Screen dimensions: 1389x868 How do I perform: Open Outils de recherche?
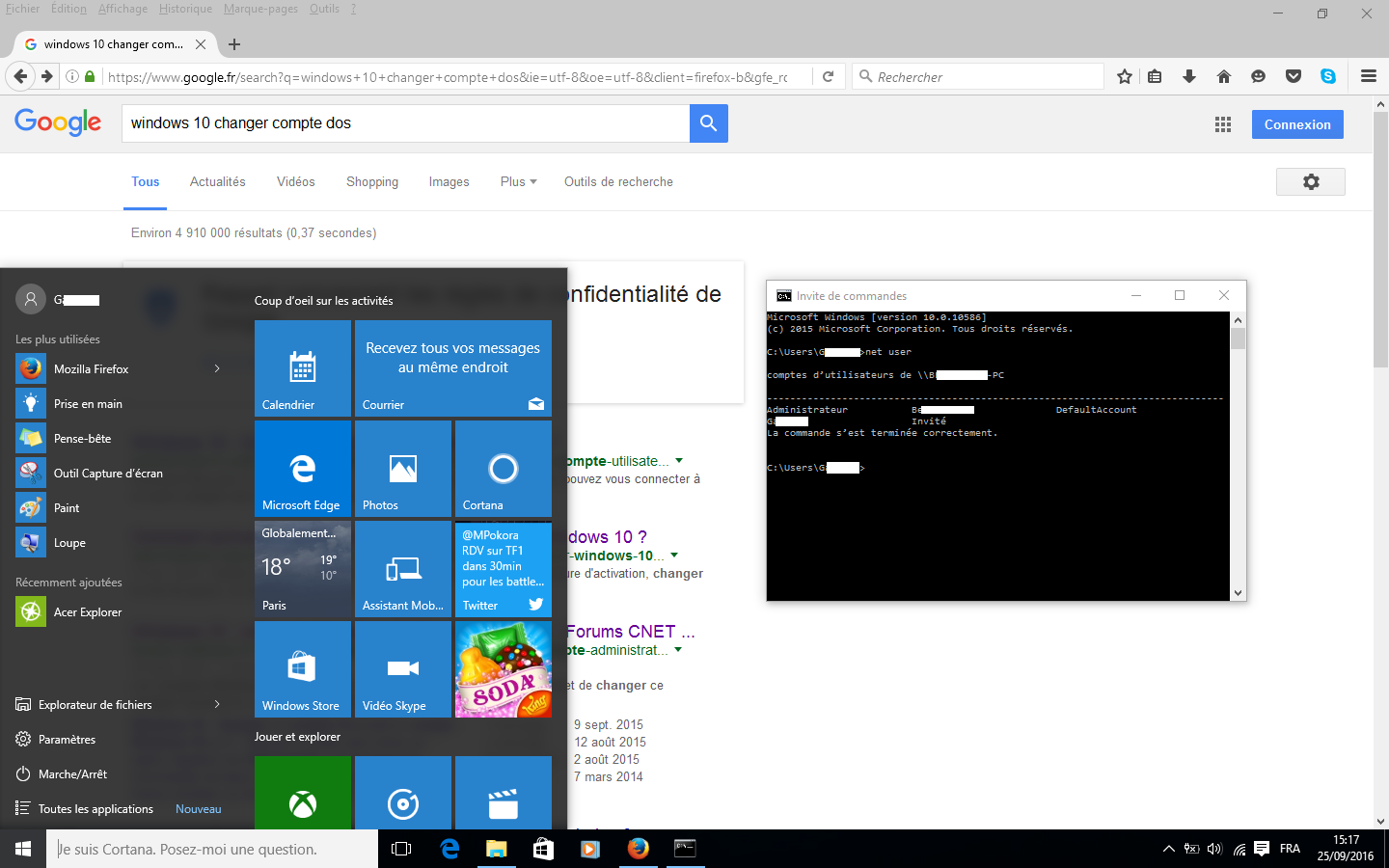point(618,181)
